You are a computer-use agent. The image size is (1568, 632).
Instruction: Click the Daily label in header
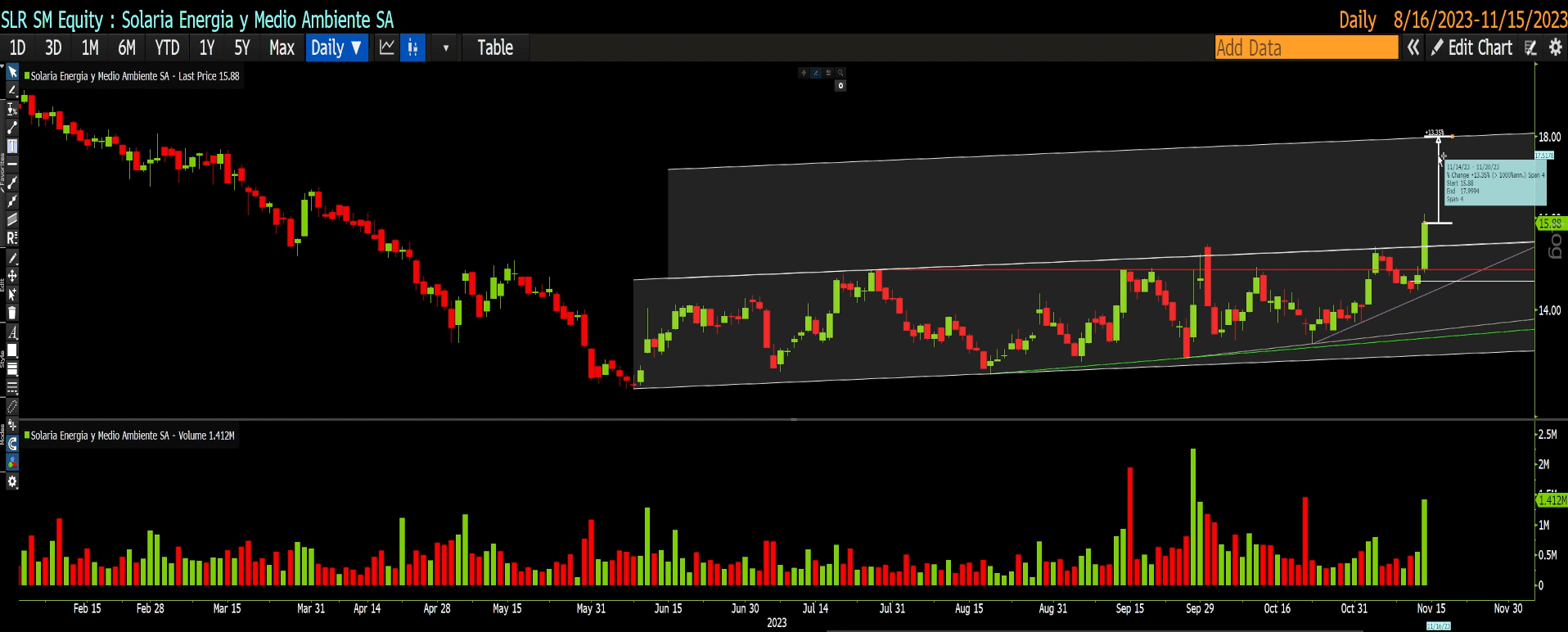[x=1357, y=20]
